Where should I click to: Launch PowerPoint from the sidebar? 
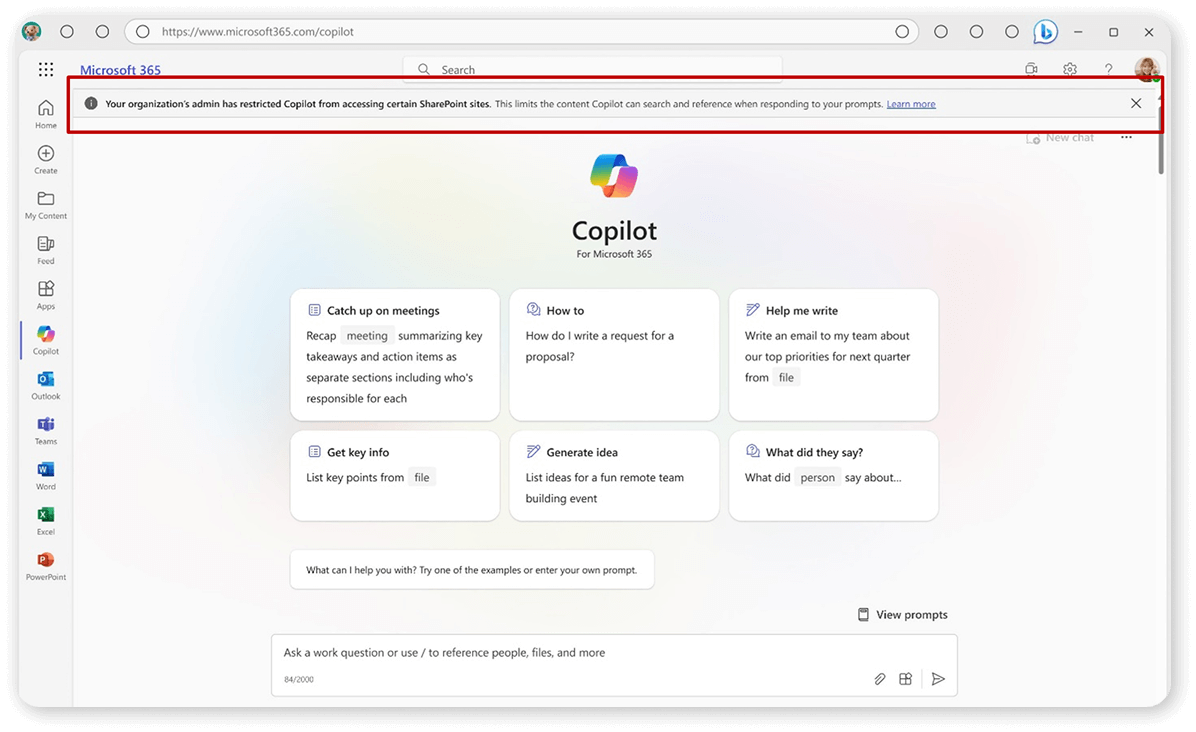coord(46,566)
